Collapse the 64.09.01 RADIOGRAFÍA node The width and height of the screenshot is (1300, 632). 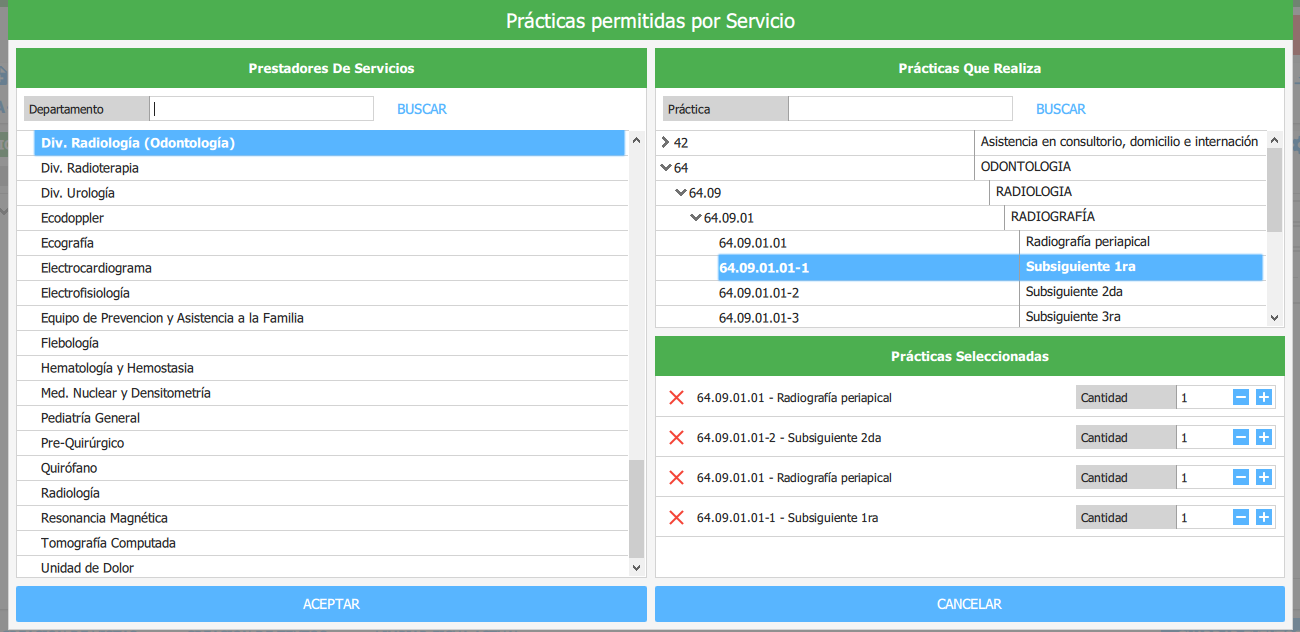[696, 218]
